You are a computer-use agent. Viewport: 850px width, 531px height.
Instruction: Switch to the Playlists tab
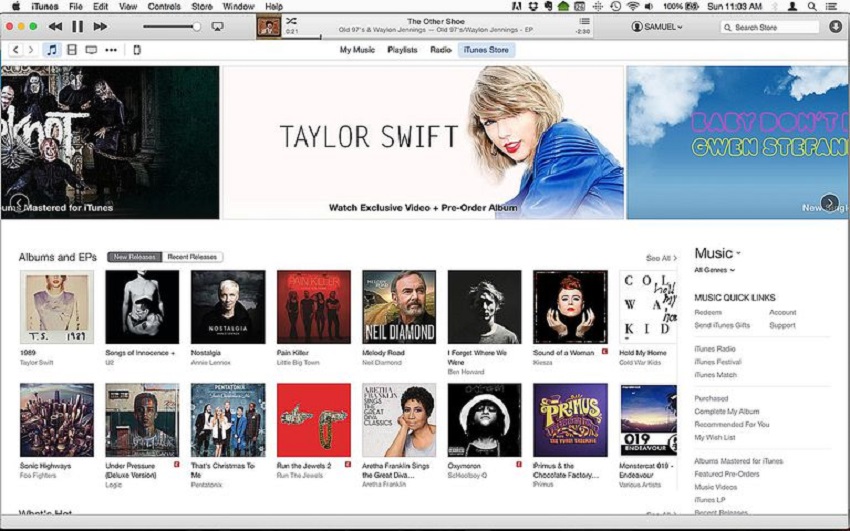[x=402, y=49]
